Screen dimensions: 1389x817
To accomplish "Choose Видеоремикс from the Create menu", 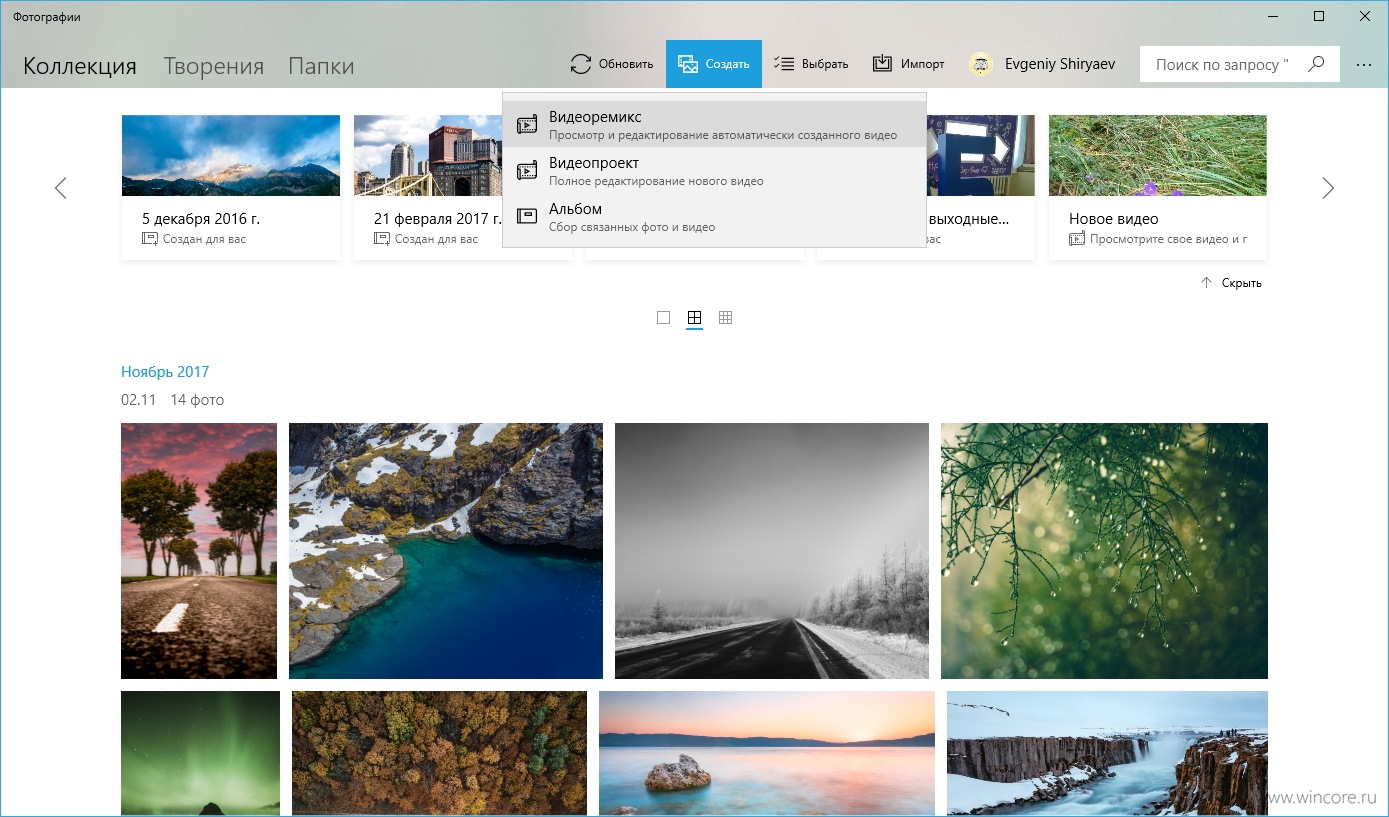I will pyautogui.click(x=714, y=124).
